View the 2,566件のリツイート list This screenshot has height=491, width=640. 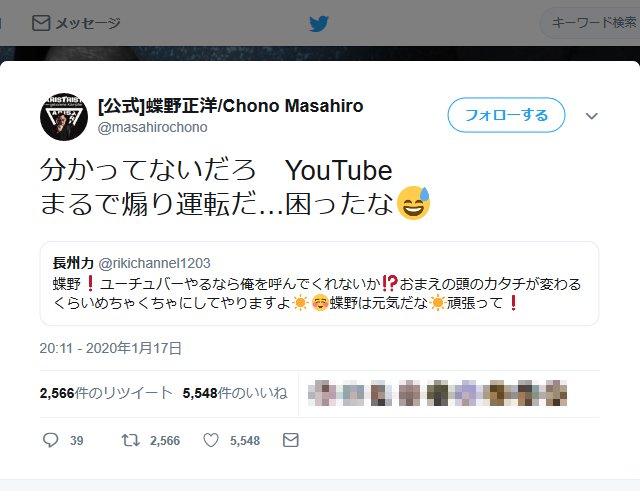coord(106,393)
